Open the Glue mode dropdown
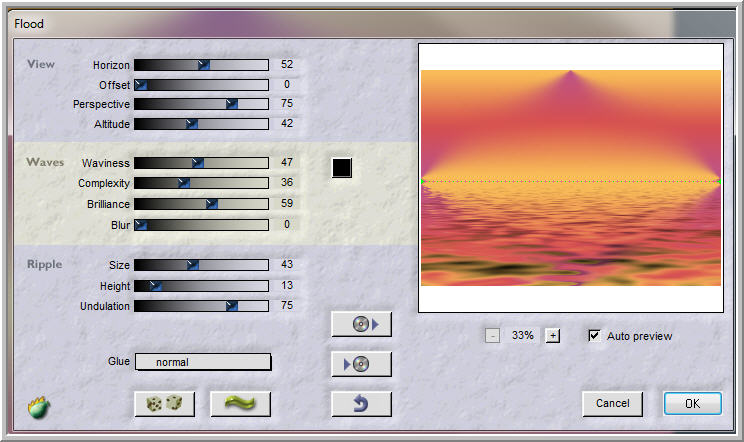This screenshot has height=442, width=744. pyautogui.click(x=203, y=362)
